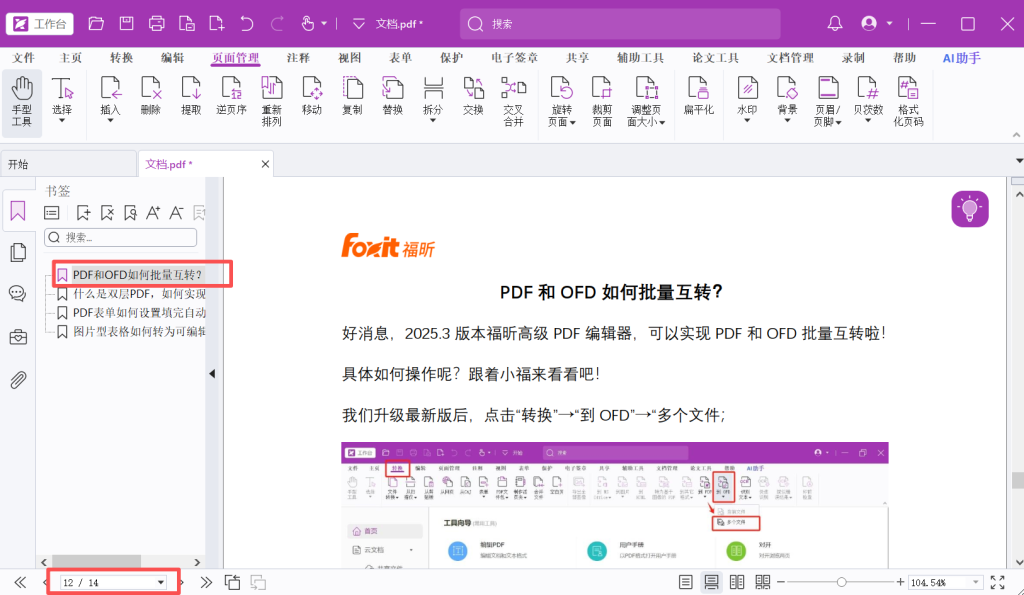Open the comments panel in left sidebar
The height and width of the screenshot is (595, 1024).
pos(18,294)
